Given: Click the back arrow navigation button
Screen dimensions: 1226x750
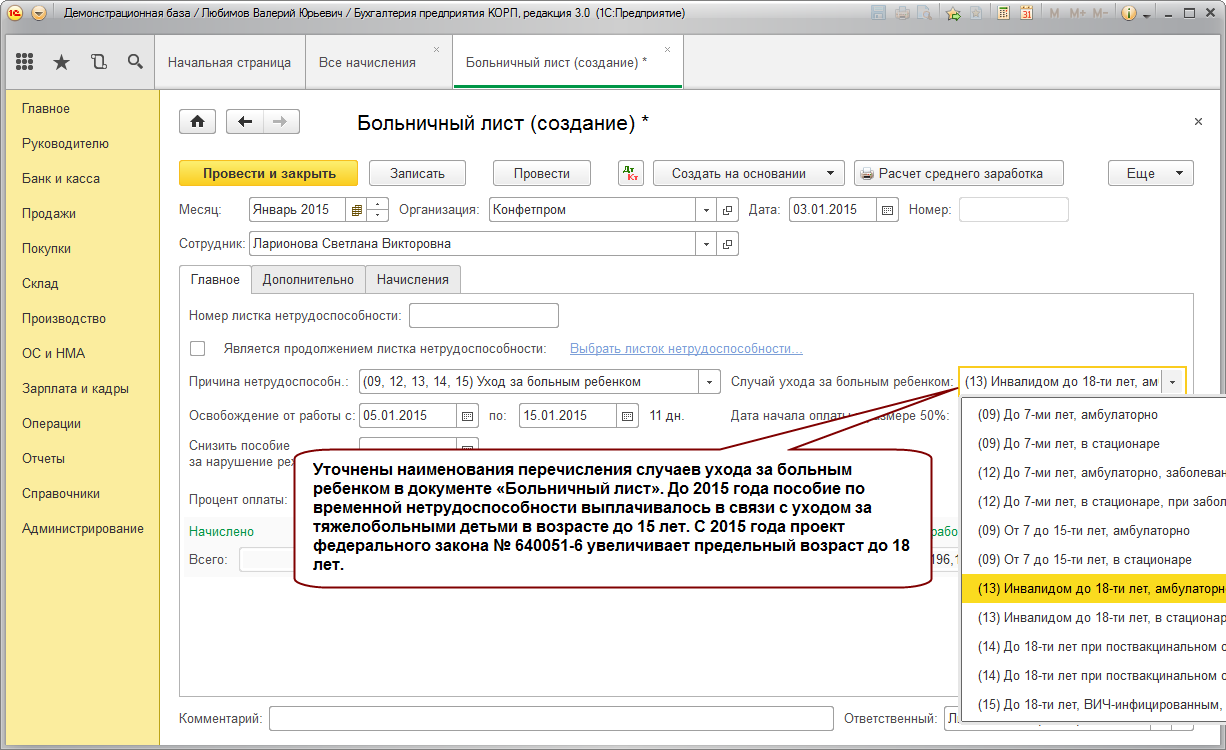Looking at the screenshot, I should [245, 121].
